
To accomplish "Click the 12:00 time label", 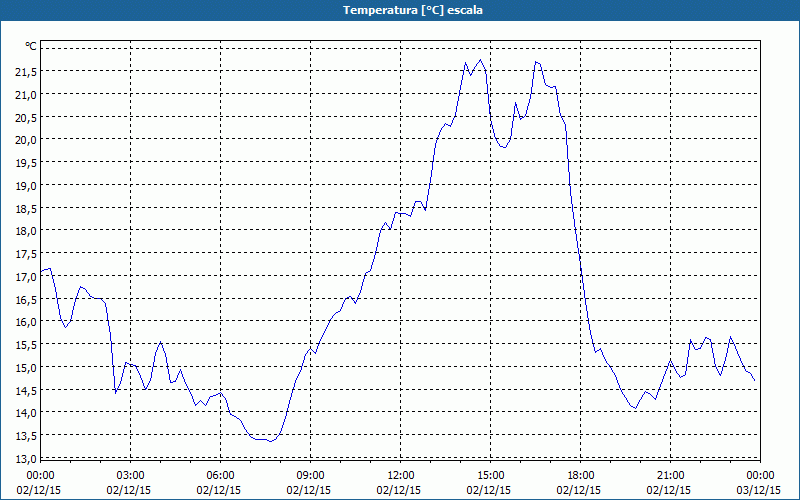I will (x=401, y=476).
